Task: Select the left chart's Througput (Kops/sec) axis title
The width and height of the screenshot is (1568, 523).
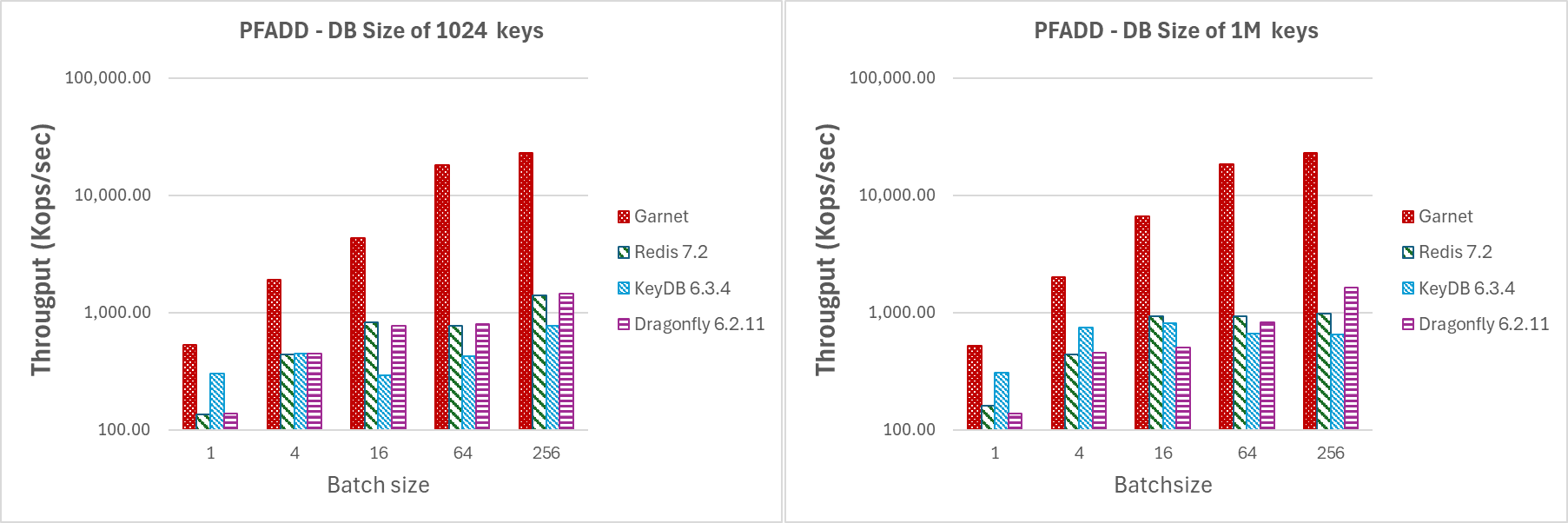Action: point(43,250)
